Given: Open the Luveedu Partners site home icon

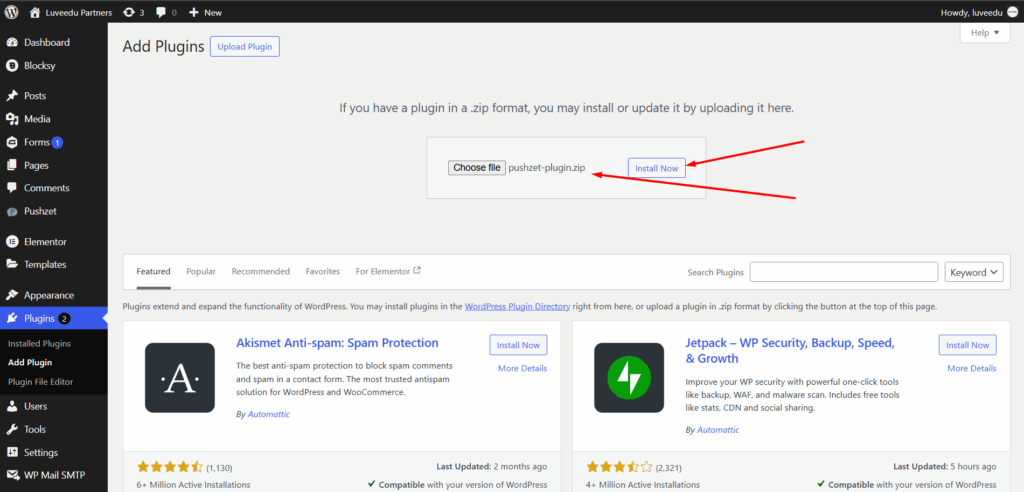Looking at the screenshot, I should [35, 12].
